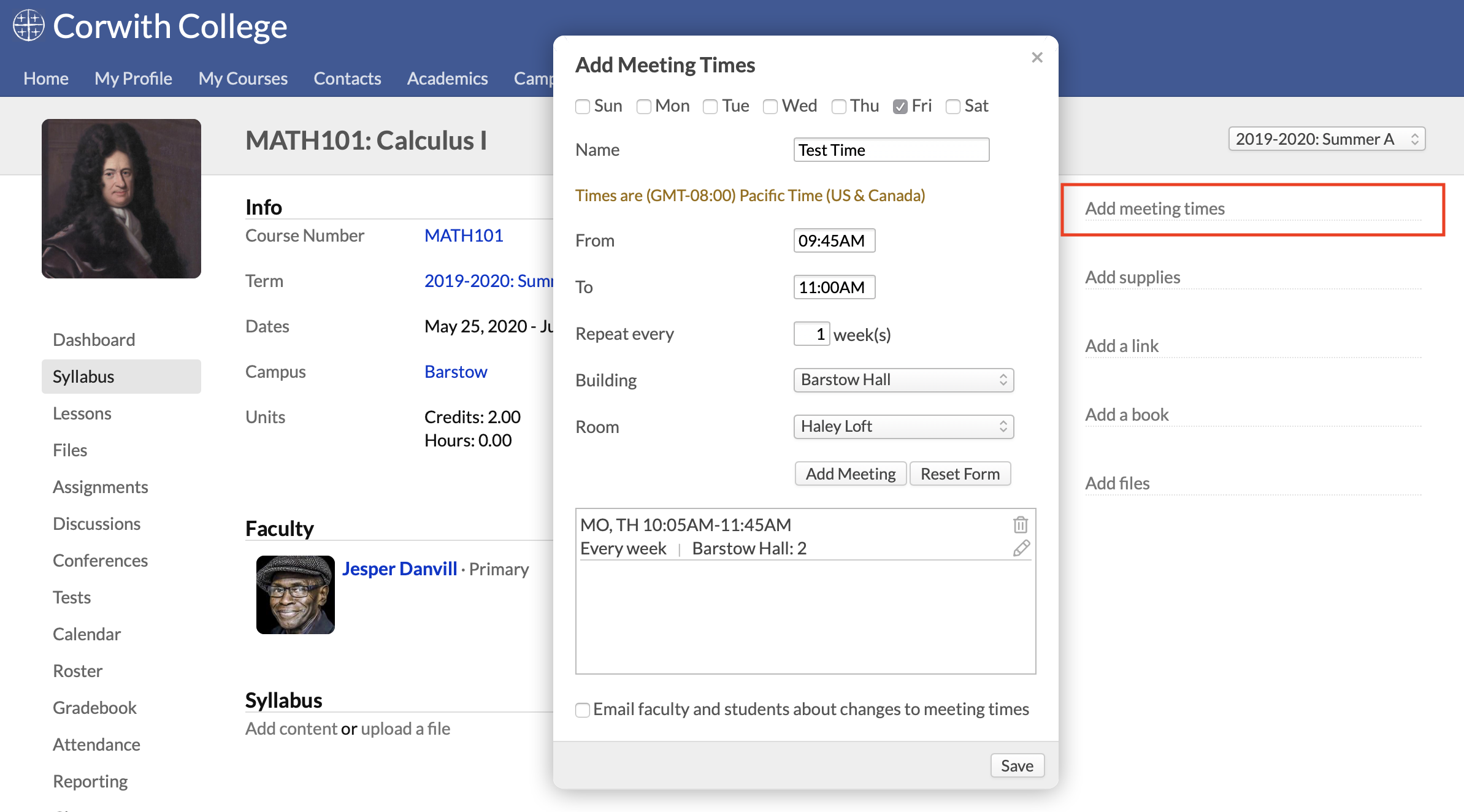Uncheck the Fri day checkbox
Viewport: 1464px width, 812px height.
[900, 107]
